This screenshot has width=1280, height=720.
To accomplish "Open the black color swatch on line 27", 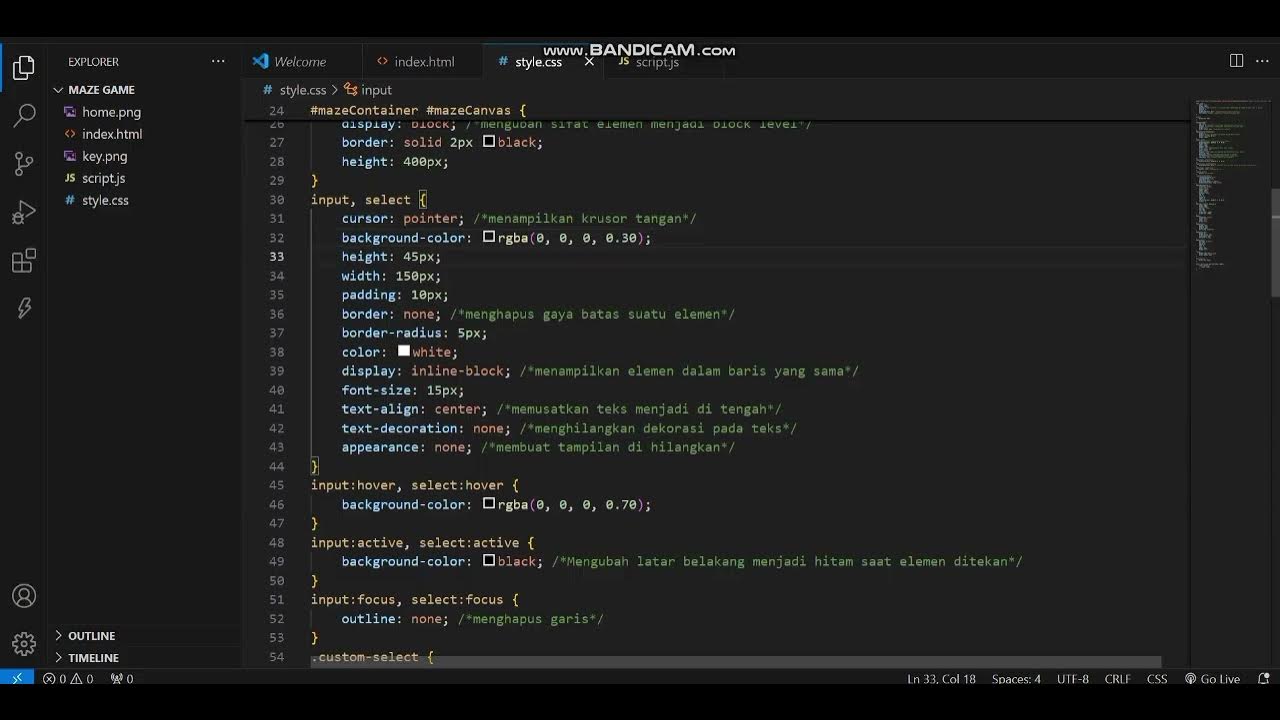I will pos(489,142).
